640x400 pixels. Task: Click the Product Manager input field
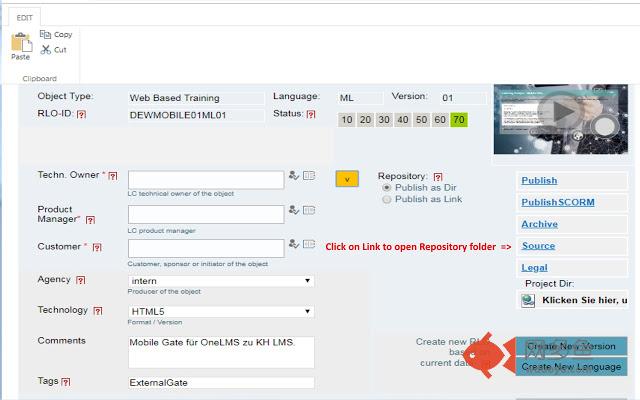point(206,214)
